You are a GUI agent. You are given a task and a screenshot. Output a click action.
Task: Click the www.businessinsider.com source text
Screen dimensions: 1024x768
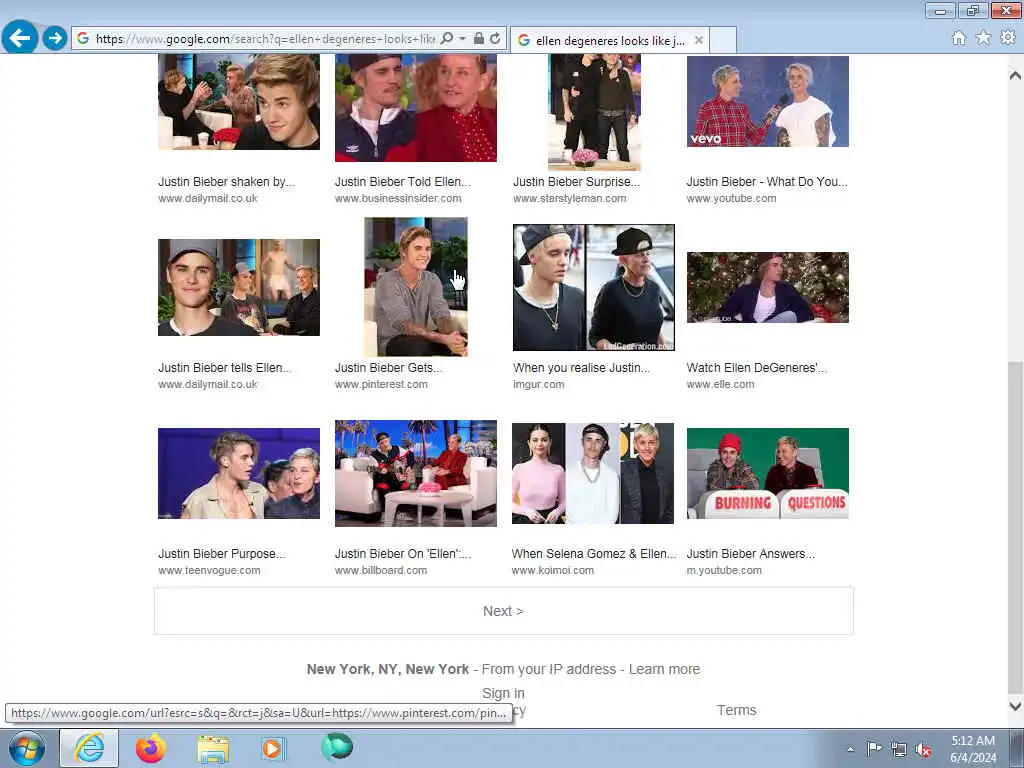(x=398, y=199)
